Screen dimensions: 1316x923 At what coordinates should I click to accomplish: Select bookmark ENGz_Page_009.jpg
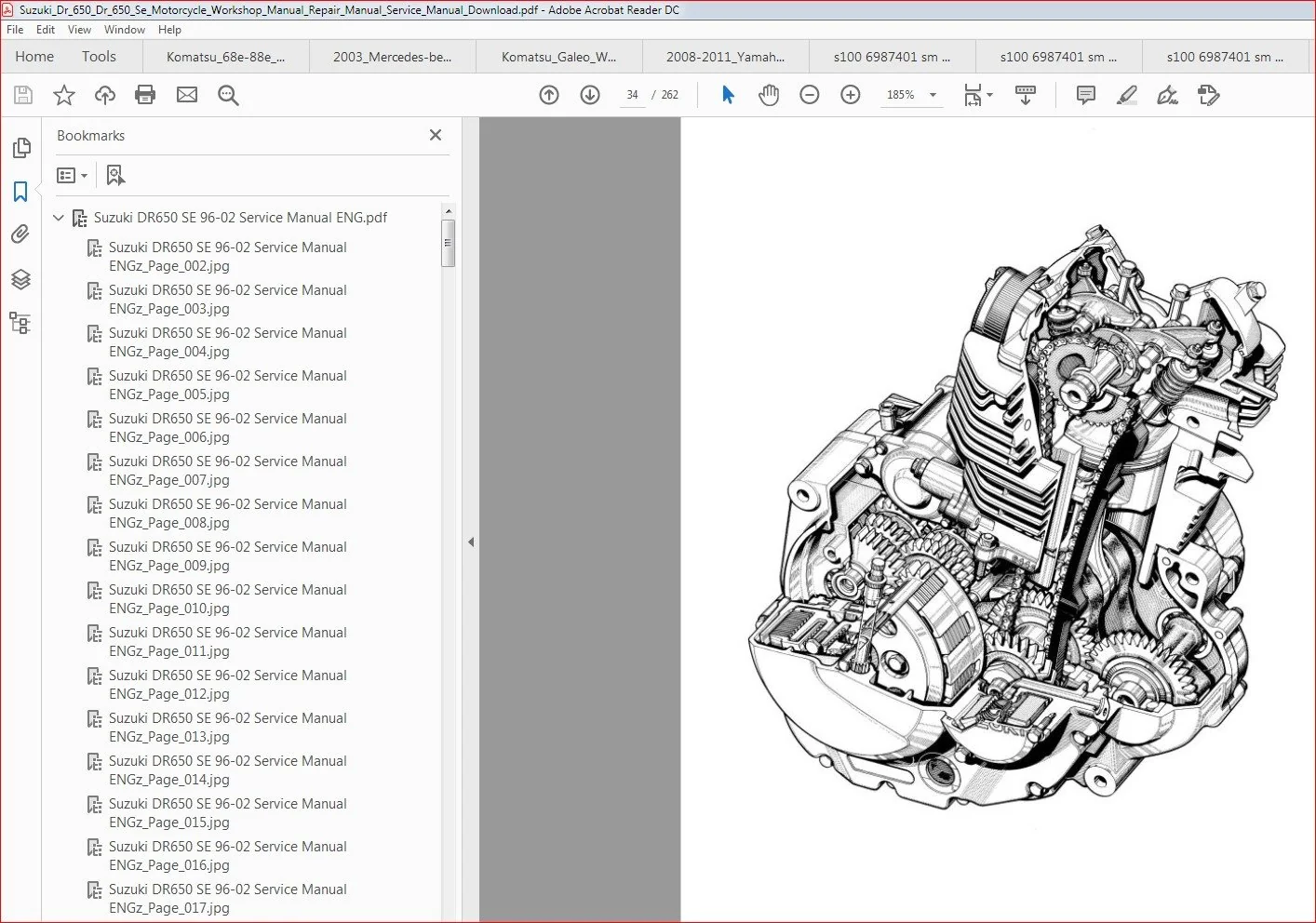(x=227, y=556)
